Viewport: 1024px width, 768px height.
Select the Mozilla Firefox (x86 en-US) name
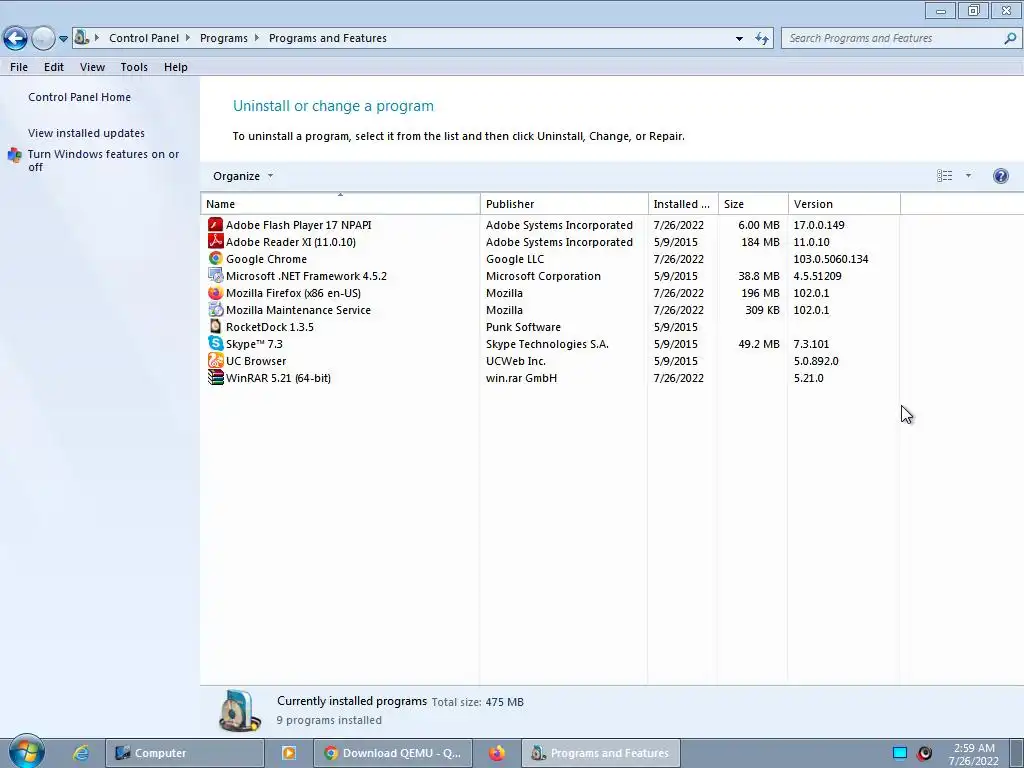[x=293, y=293]
